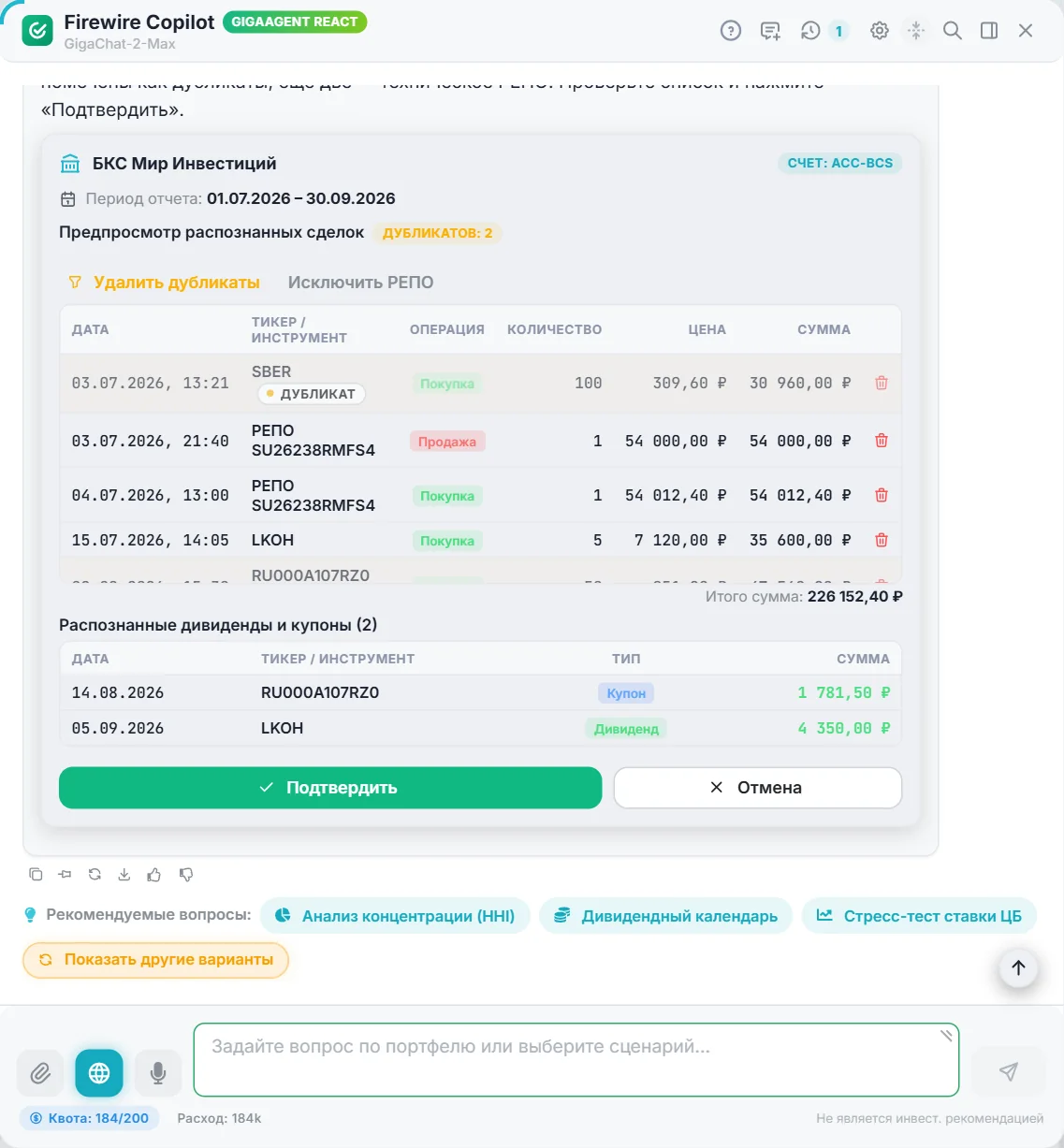Toggle web search globe button

coord(99,1072)
